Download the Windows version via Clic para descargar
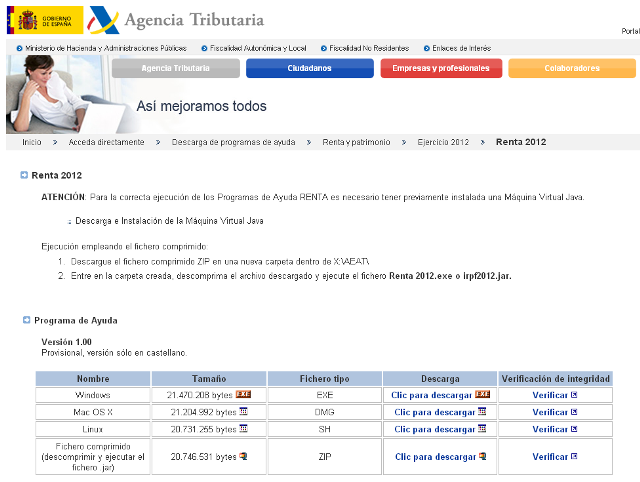 point(432,395)
